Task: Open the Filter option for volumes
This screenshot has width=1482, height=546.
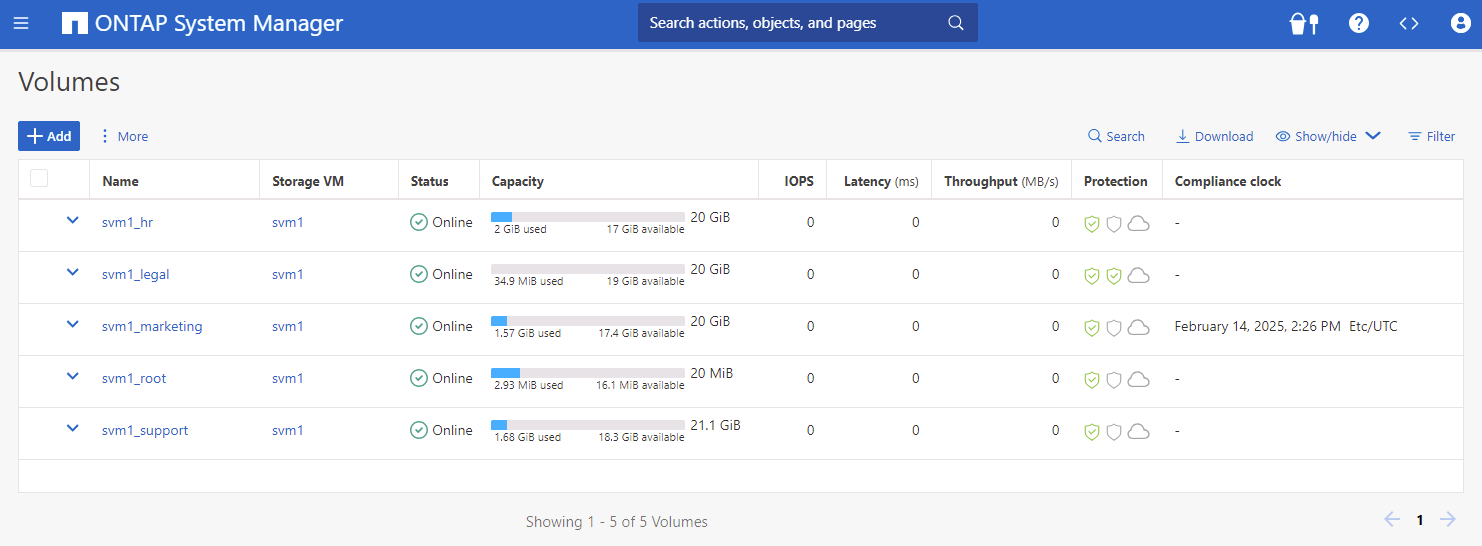Action: tap(1431, 136)
